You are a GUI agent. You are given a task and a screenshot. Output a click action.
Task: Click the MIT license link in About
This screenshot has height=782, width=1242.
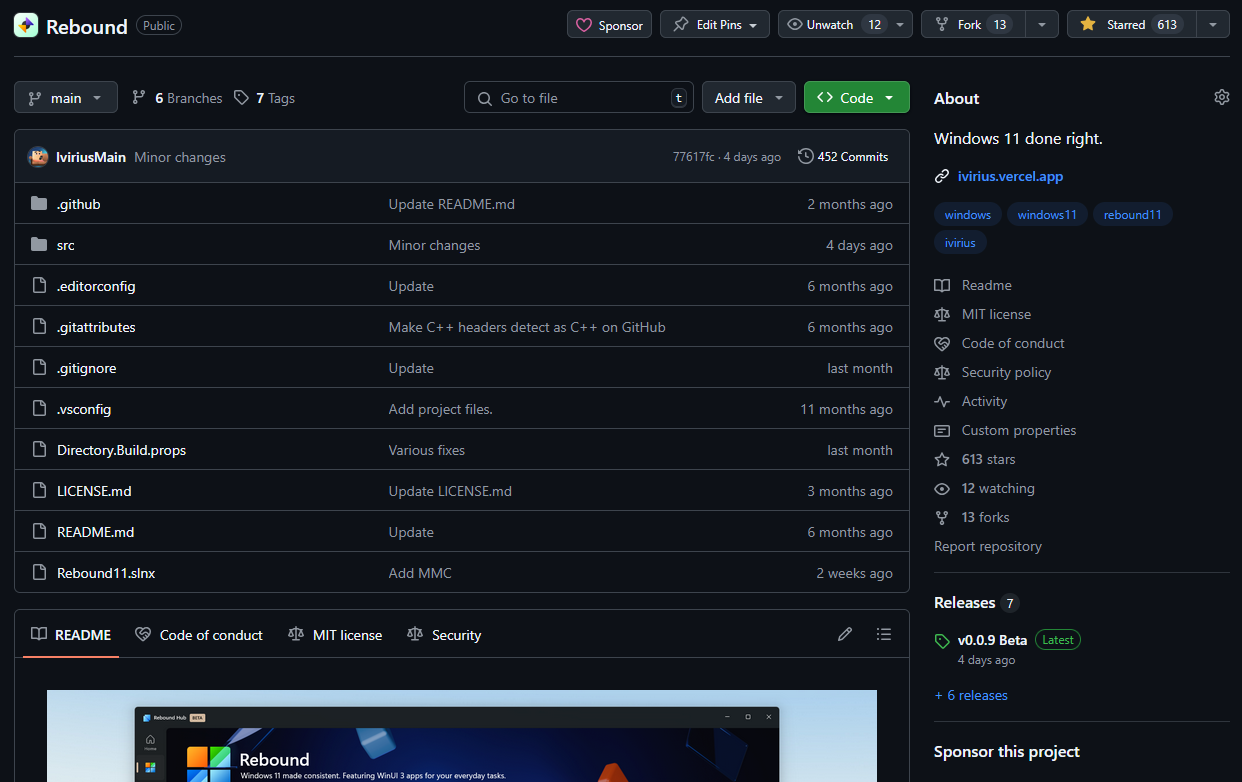pos(996,314)
